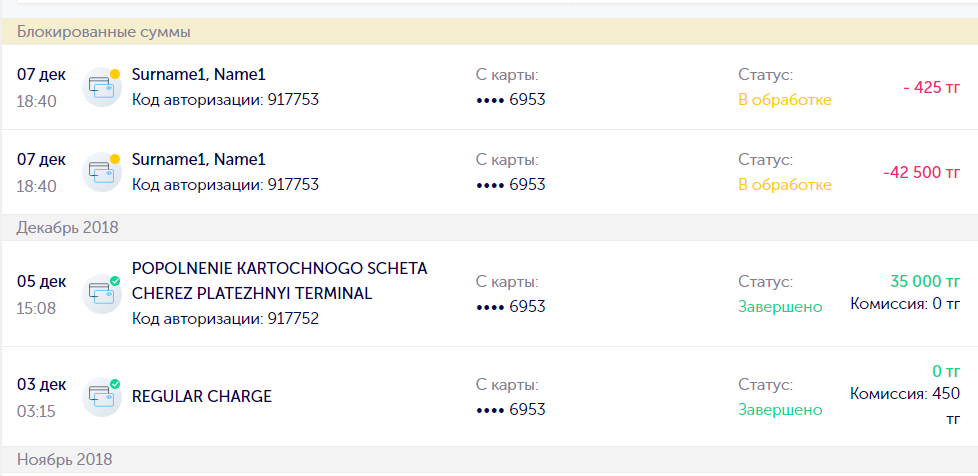Click authorization code 917752 text

225,319
